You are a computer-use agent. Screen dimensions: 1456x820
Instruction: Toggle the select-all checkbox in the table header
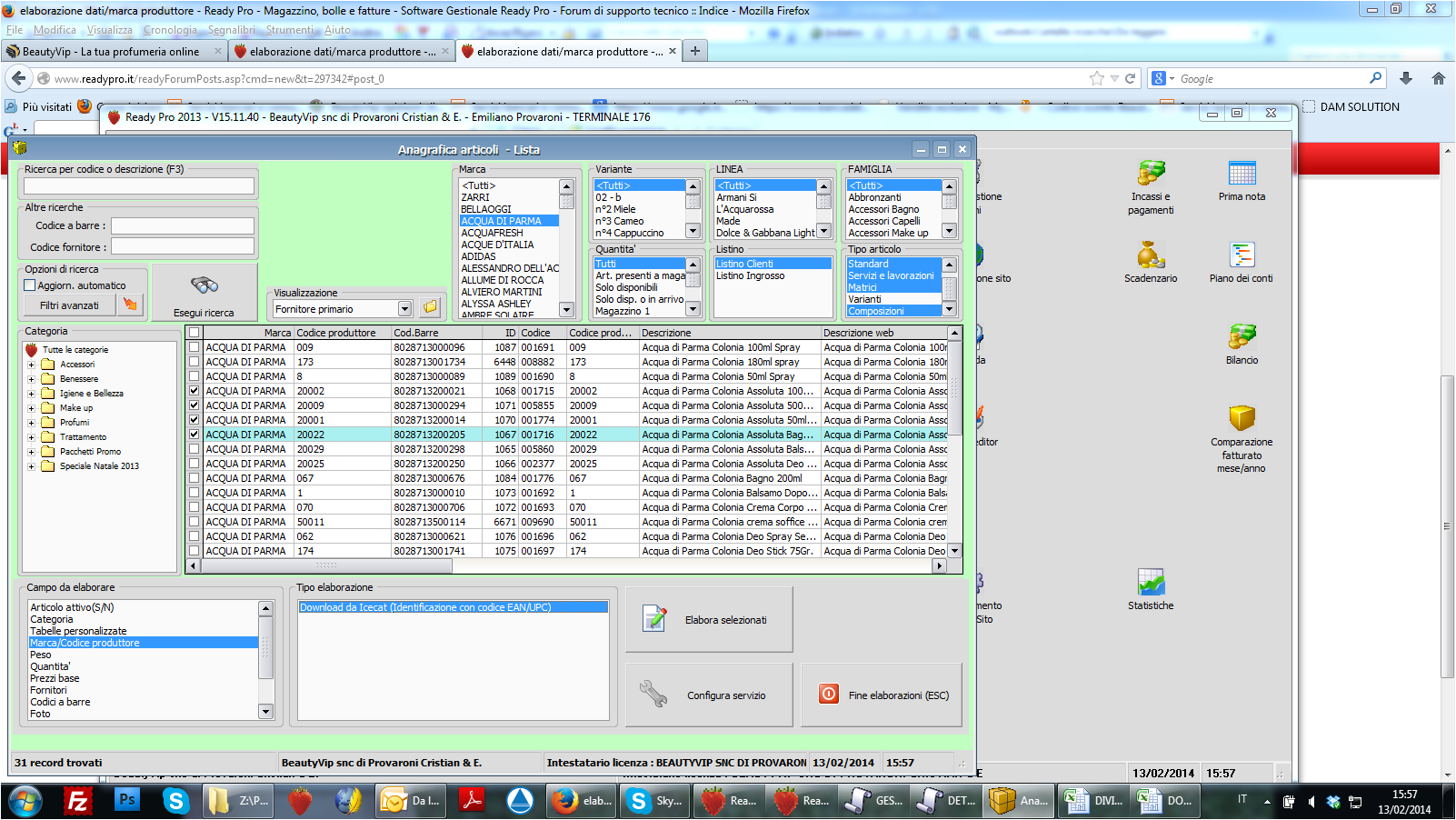[x=194, y=333]
